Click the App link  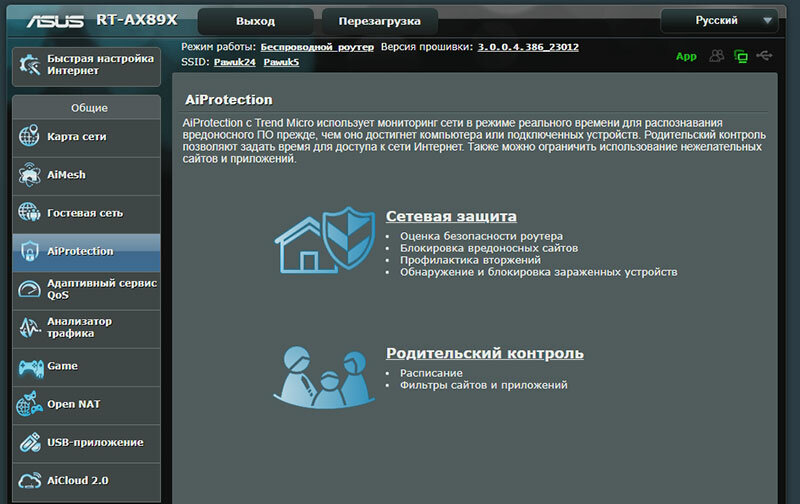coord(686,56)
